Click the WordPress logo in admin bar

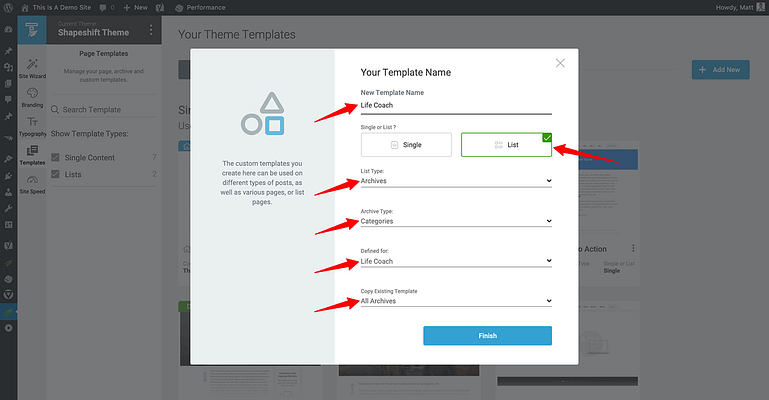pyautogui.click(x=9, y=7)
